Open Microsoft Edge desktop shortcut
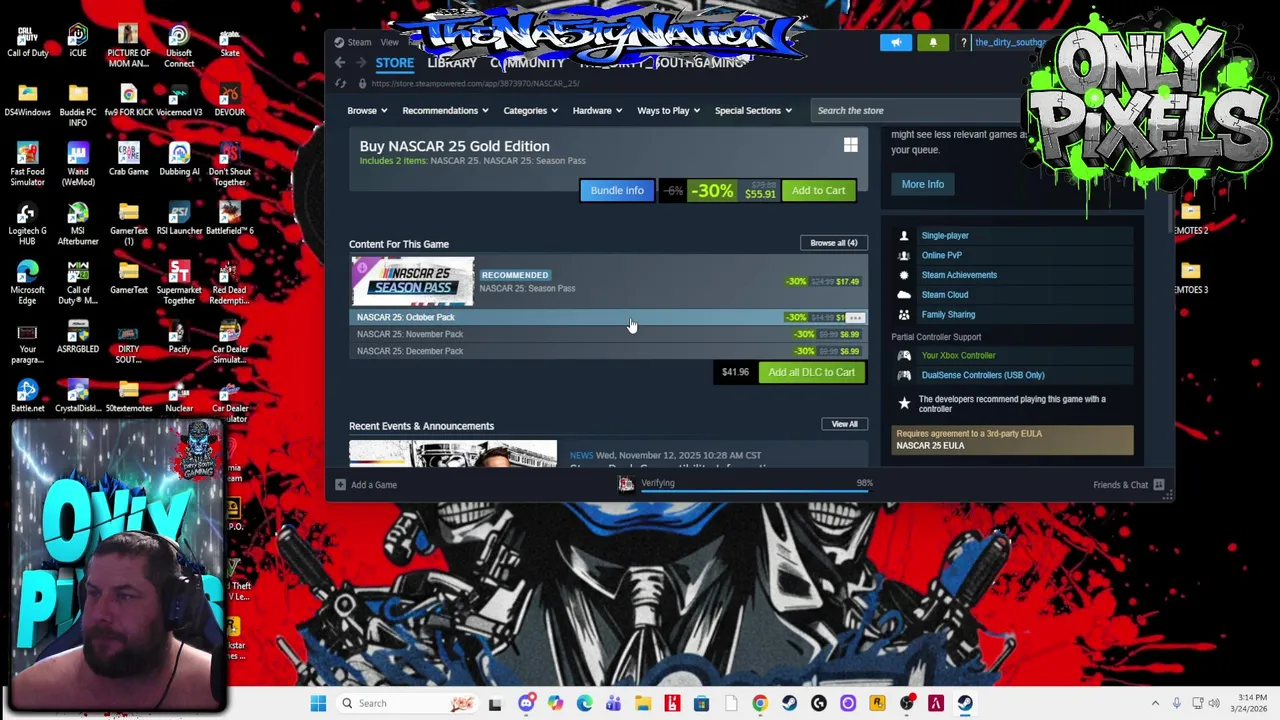 [27, 282]
